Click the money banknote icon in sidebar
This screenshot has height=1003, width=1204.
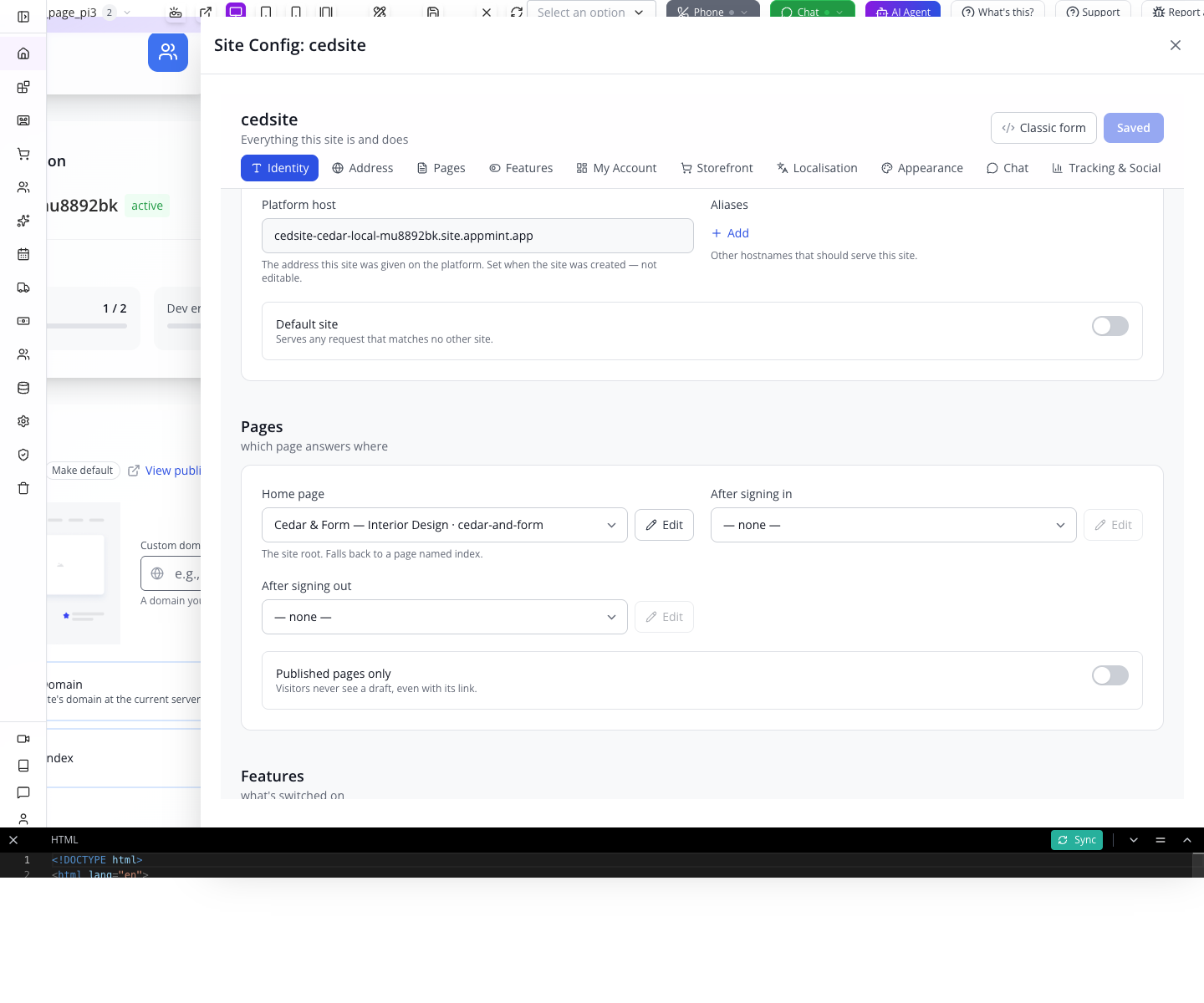tap(23, 321)
